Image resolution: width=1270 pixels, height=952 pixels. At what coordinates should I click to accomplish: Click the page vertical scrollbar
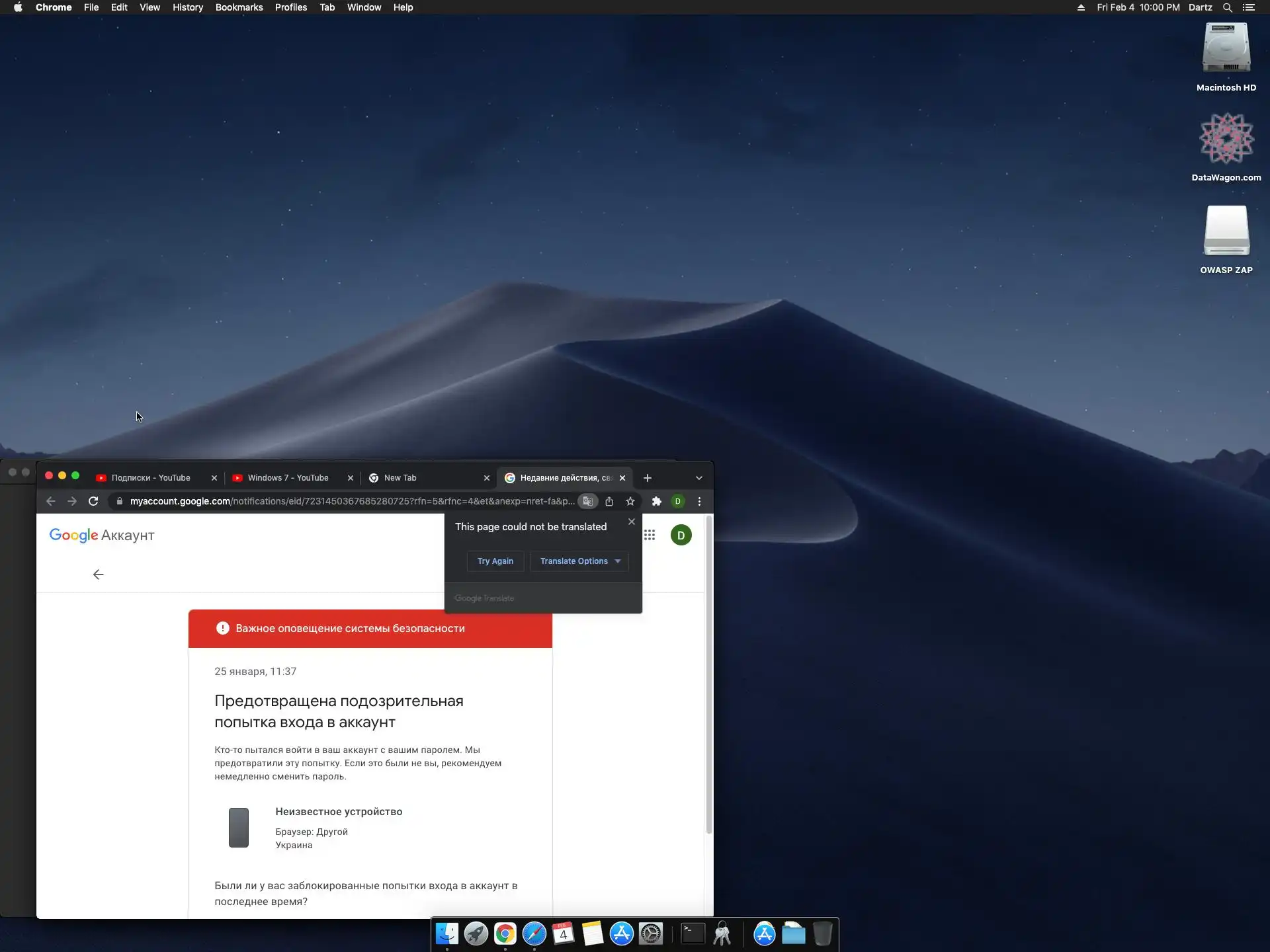pyautogui.click(x=709, y=674)
